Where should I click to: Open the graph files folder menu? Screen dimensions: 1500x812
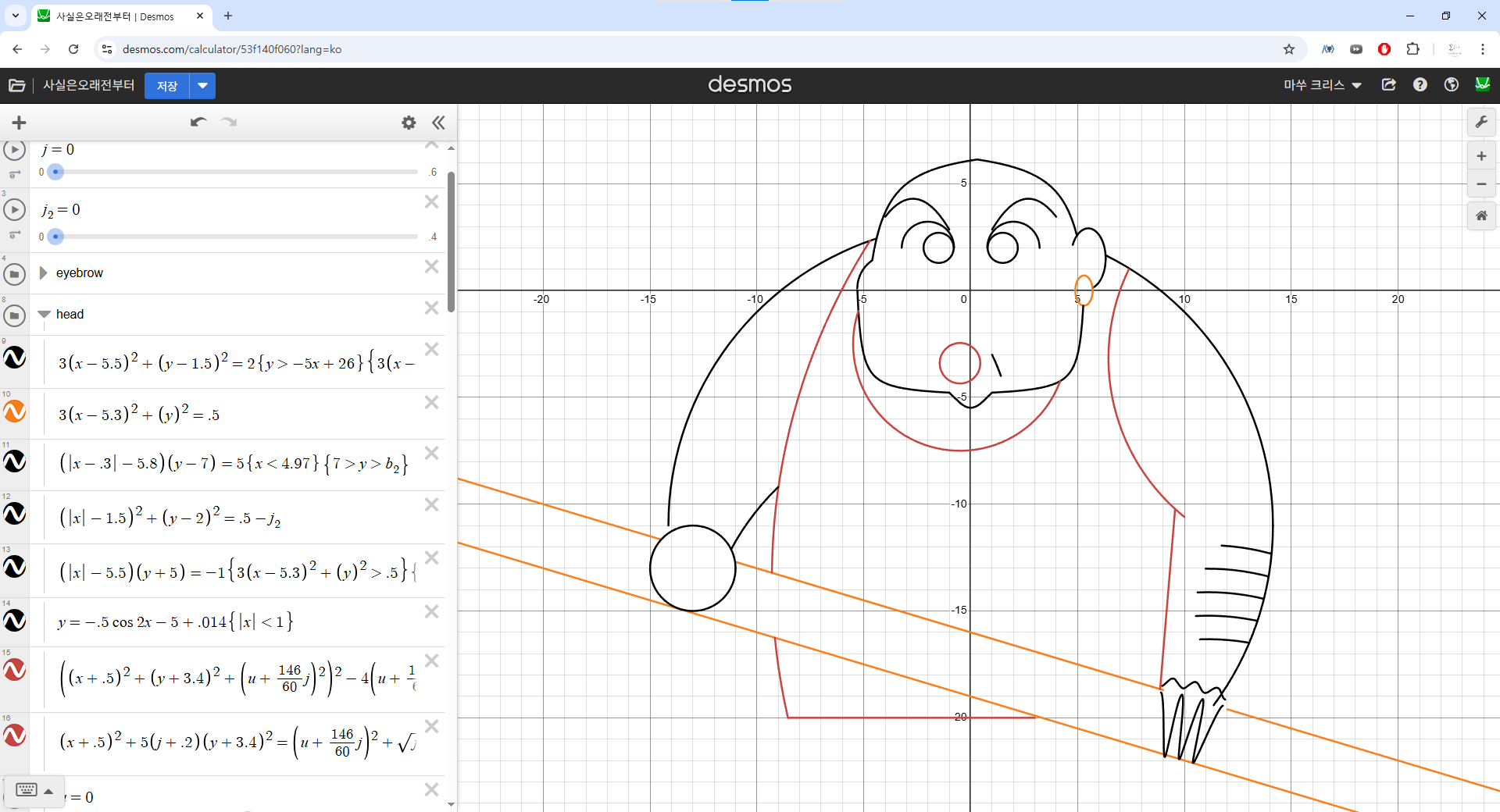[x=16, y=85]
